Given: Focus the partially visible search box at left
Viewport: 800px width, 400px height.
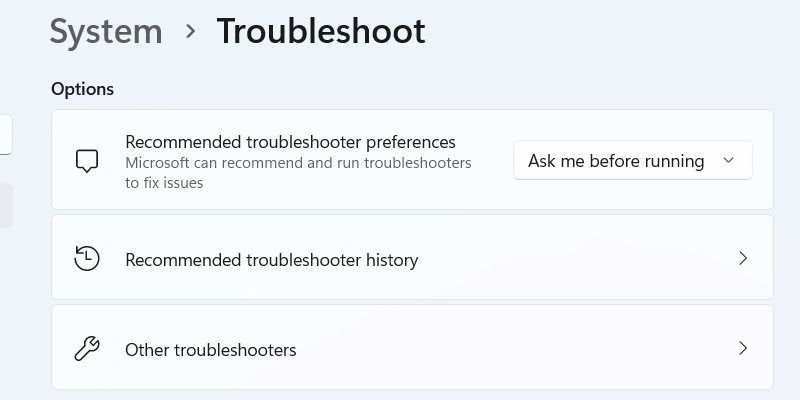Looking at the screenshot, I should click(x=6, y=135).
